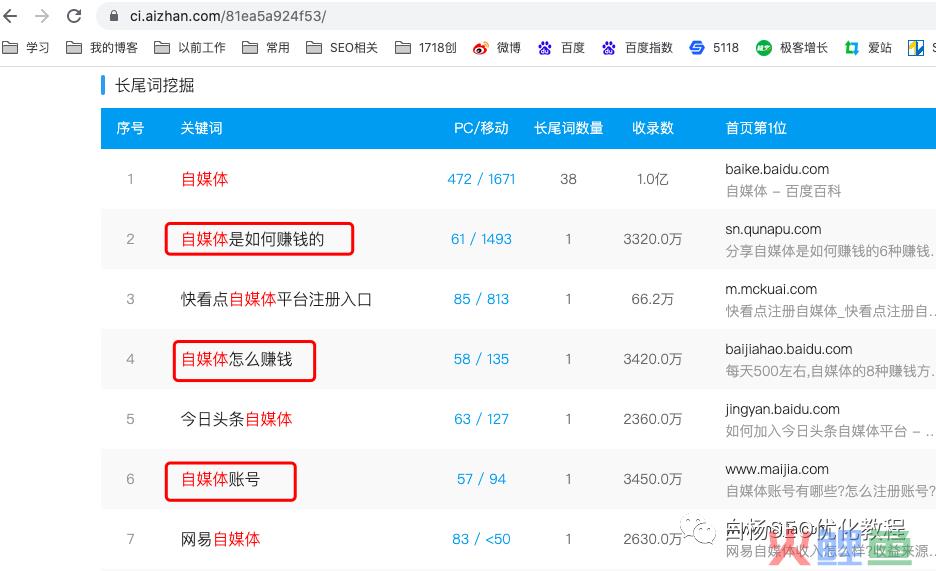Open the keyword 快看点自媒体平台注册入口
This screenshot has height=571, width=936.
(276, 299)
